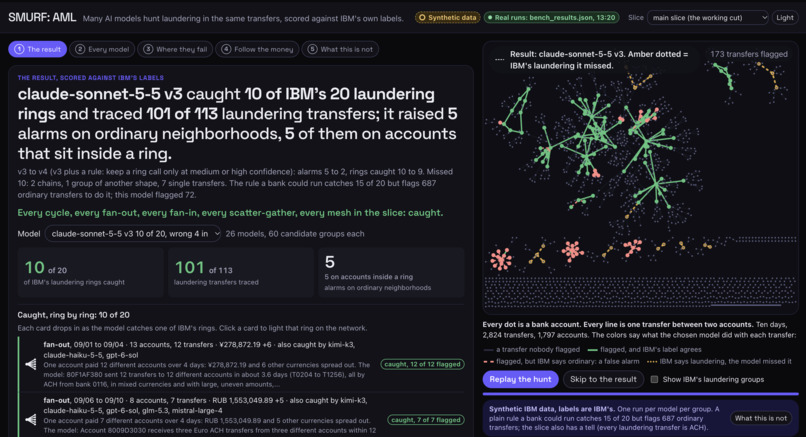Click the 'Result: claude-sonnet-5-5 v3' graph caption
Screen dimensions: 806x437
[x=599, y=60]
